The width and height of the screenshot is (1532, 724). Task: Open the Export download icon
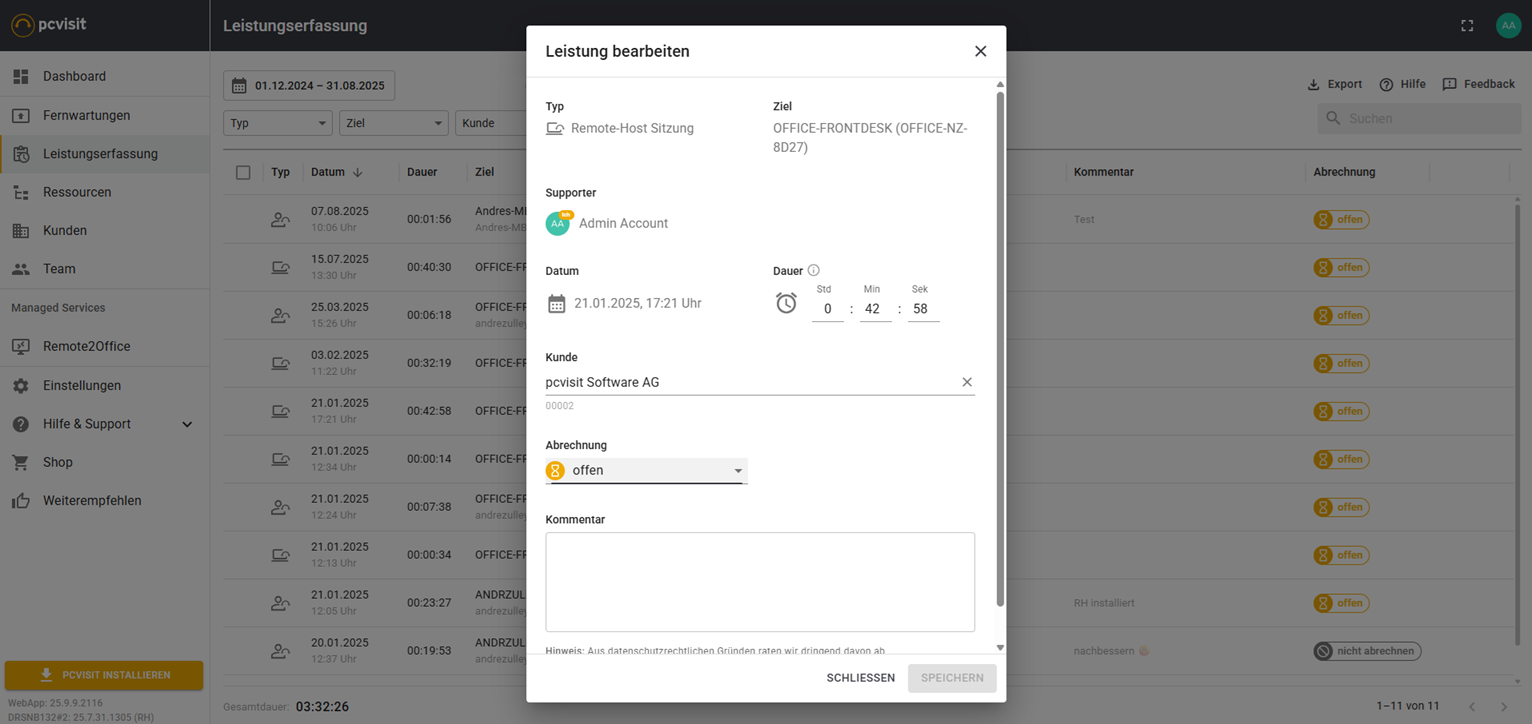click(x=1314, y=85)
